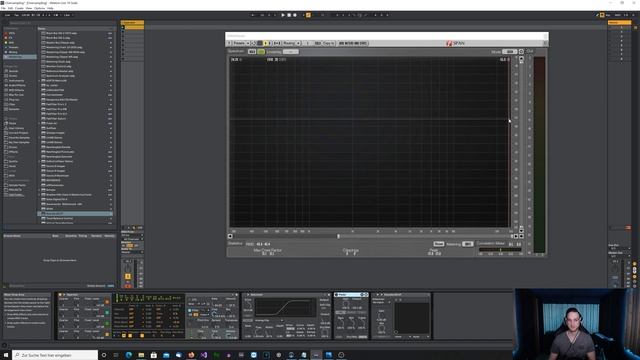The image size is (640, 360).
Task: Select the highlighted Utility device title bar
Action: (x=351, y=295)
